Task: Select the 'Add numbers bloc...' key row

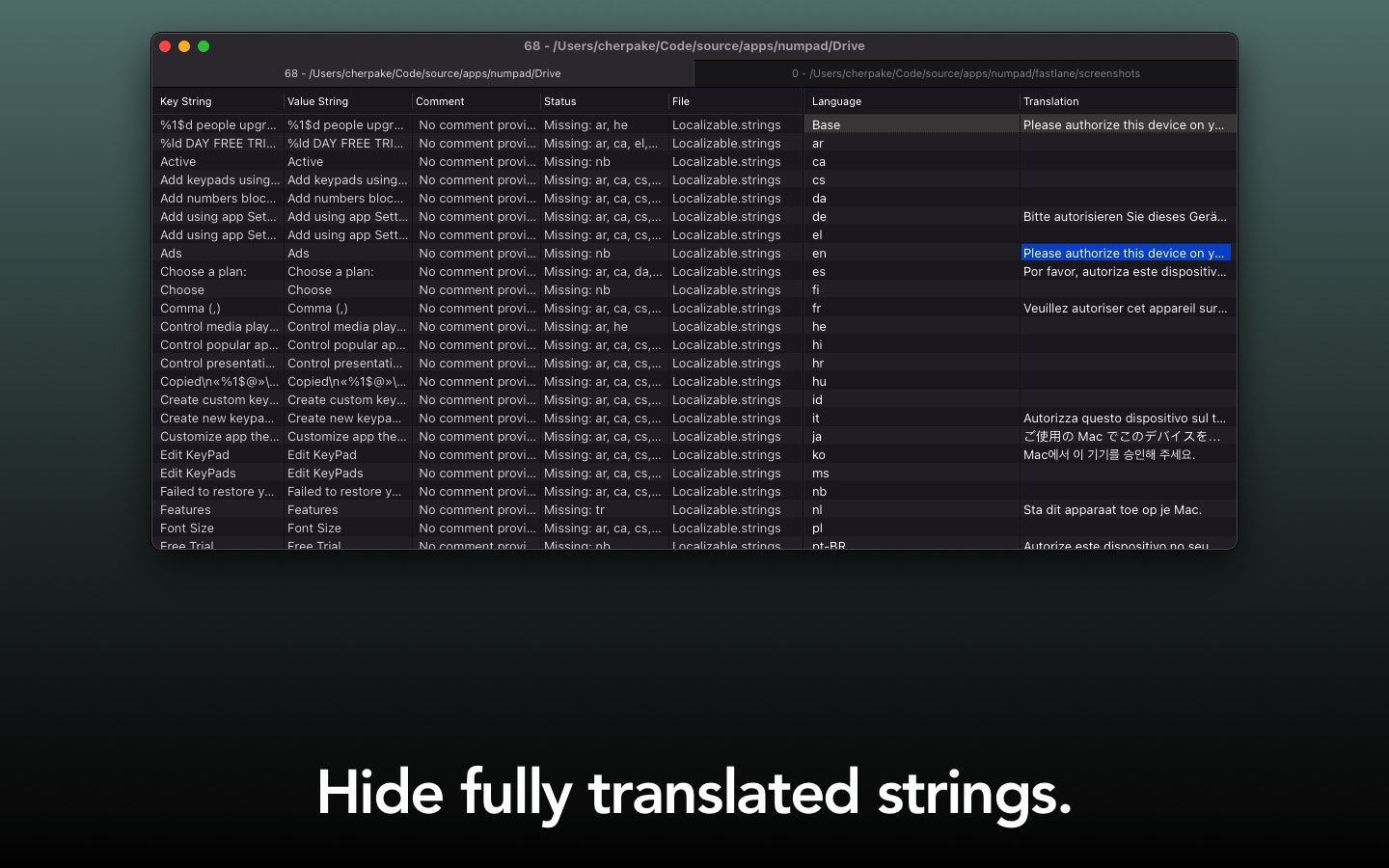Action: point(477,198)
